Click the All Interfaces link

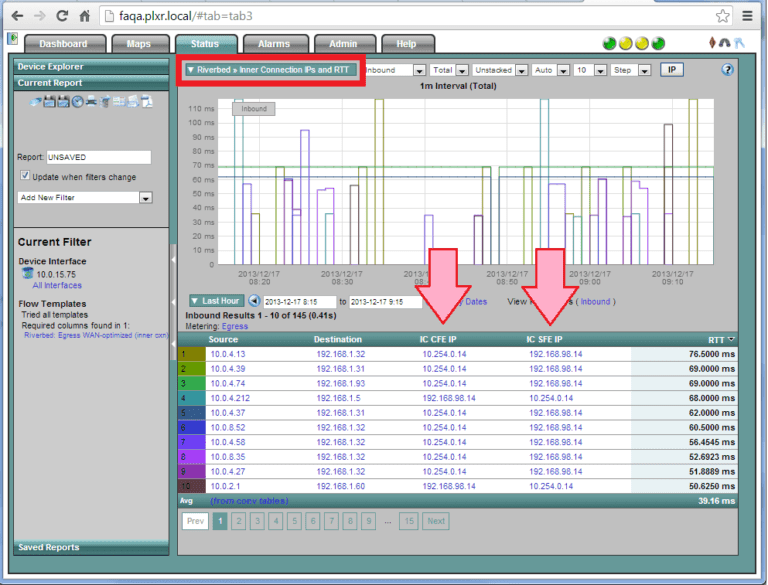click(x=57, y=285)
